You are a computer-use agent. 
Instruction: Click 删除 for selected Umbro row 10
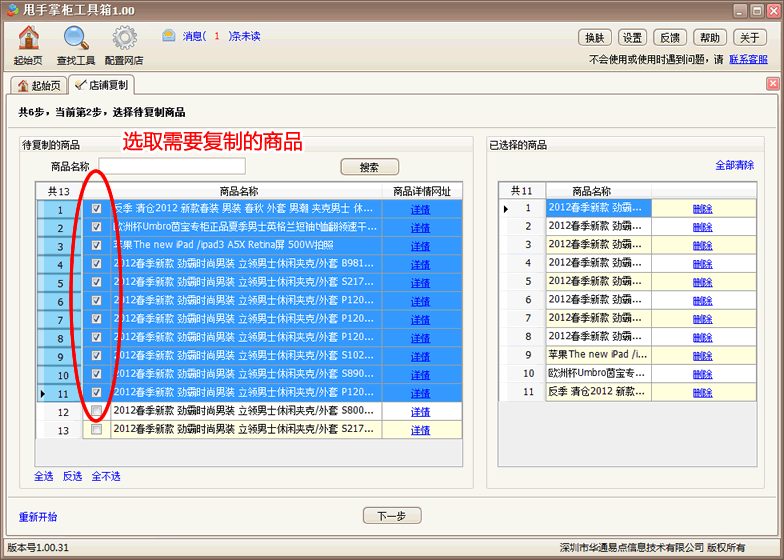702,374
